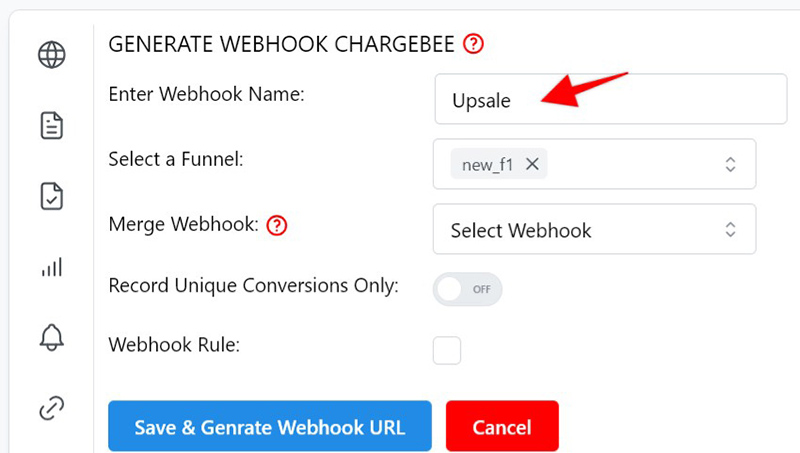
Task: Open the bell notifications icon
Action: pos(52,337)
